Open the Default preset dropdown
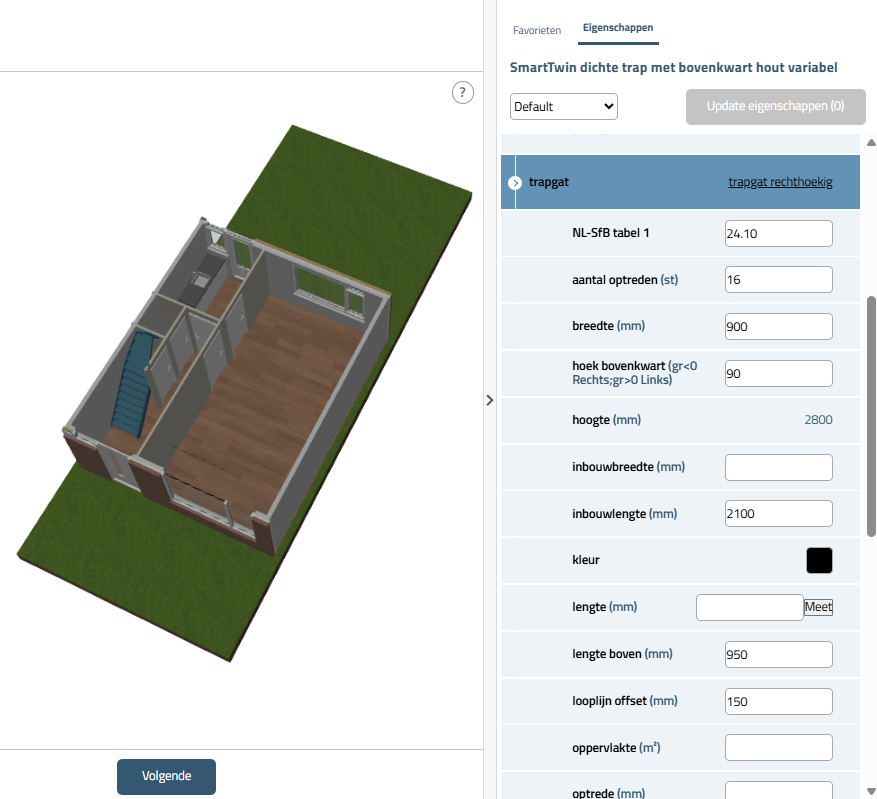 click(563, 106)
